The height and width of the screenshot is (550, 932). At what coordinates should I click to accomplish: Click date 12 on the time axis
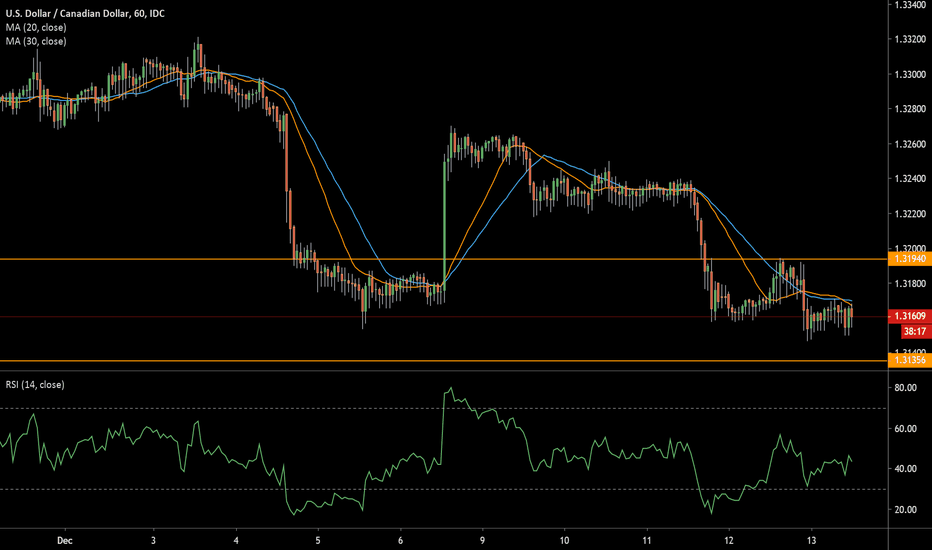coord(730,536)
